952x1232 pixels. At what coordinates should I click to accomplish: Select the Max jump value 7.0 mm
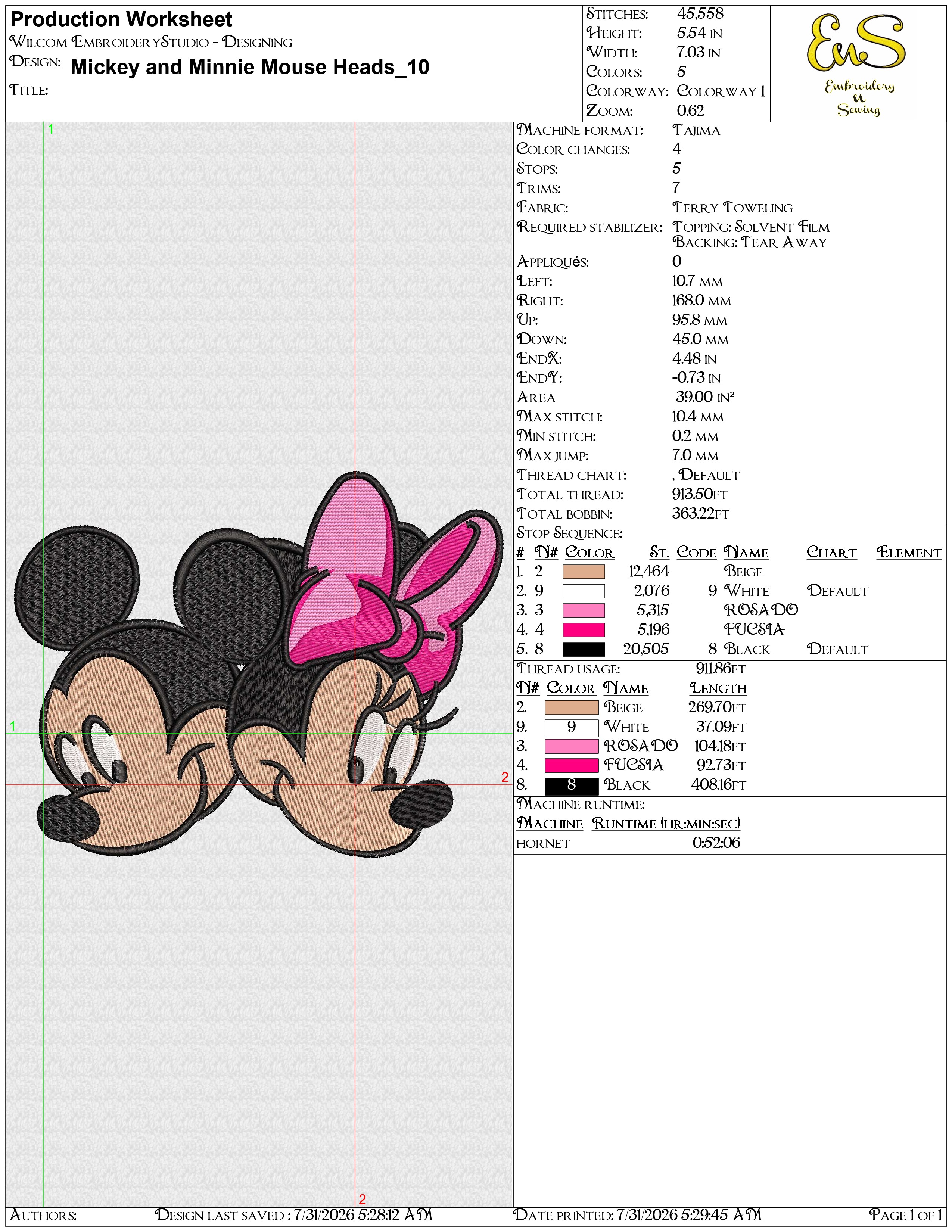[x=696, y=455]
